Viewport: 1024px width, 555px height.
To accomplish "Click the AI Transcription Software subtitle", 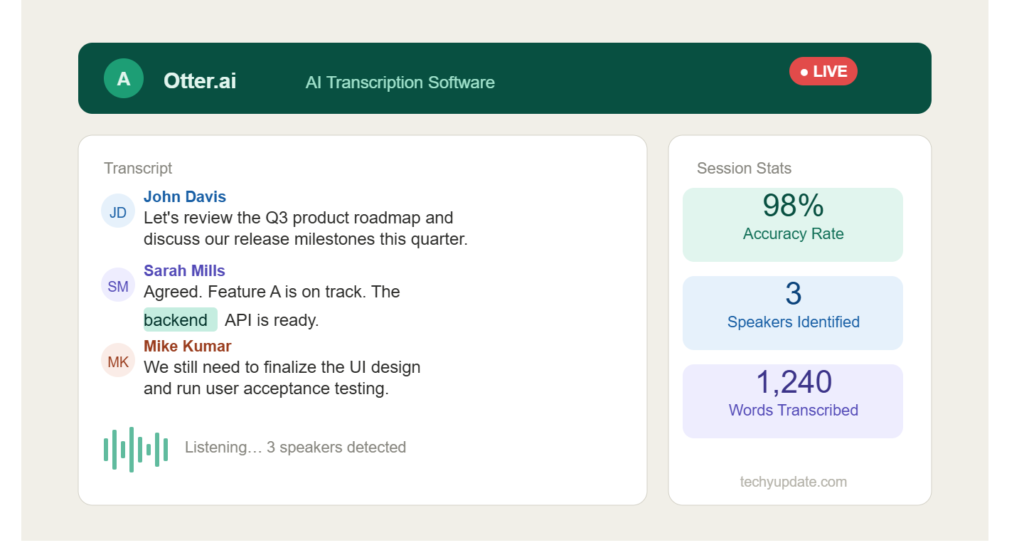I will [400, 83].
